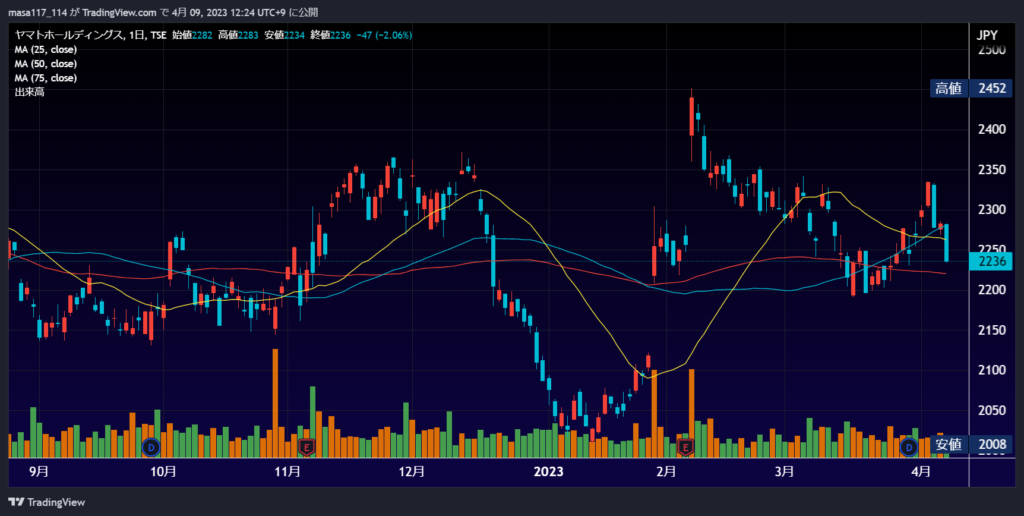Image resolution: width=1024 pixels, height=516 pixels.
Task: Click the 11月 time axis label
Action: point(287,472)
